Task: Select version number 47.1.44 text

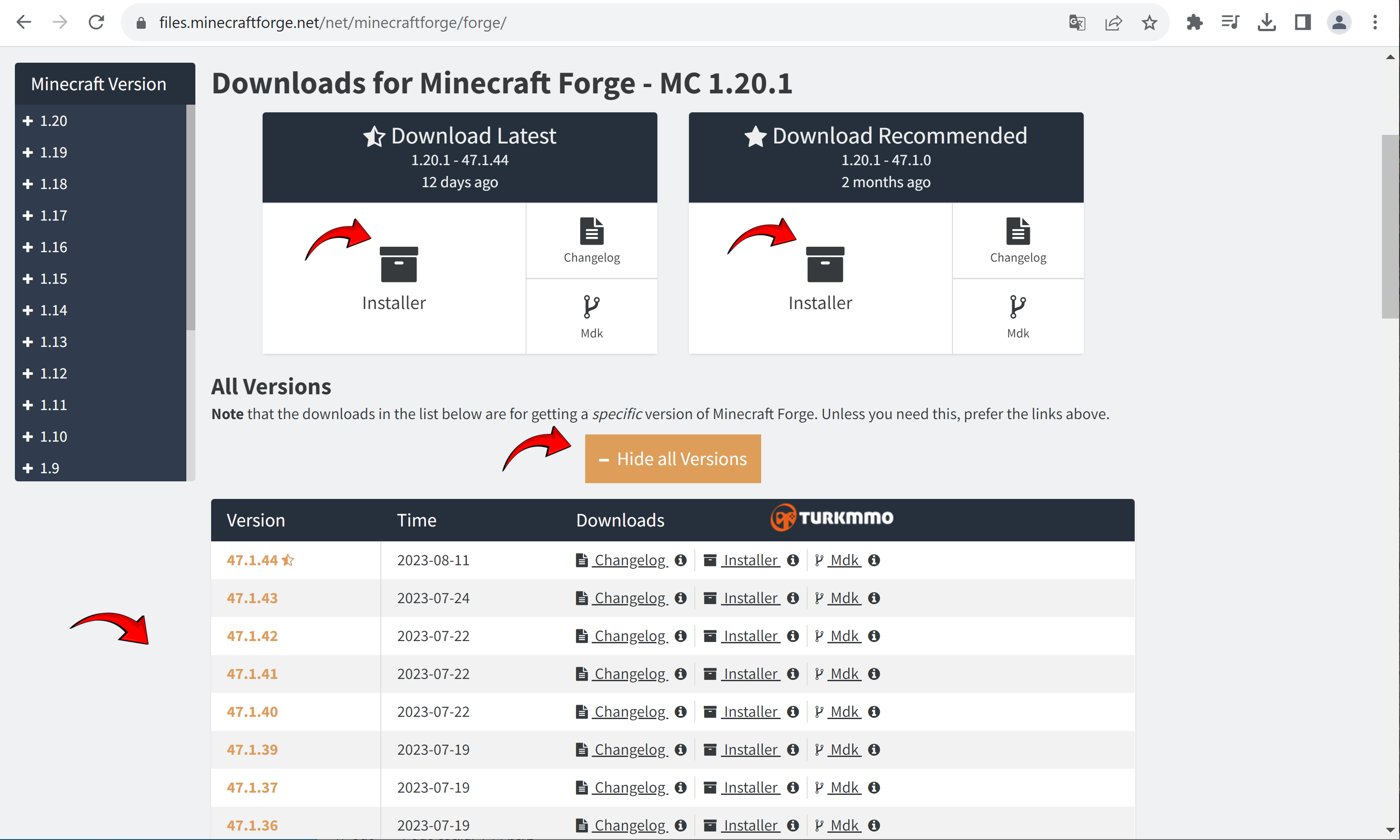Action: point(252,560)
